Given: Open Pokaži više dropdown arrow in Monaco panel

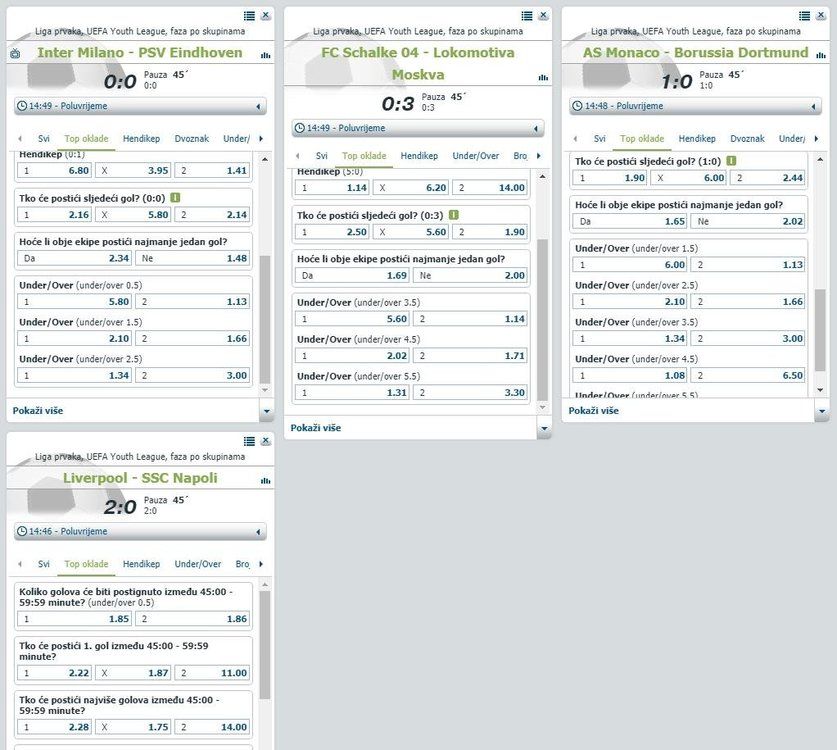Looking at the screenshot, I should coord(822,411).
